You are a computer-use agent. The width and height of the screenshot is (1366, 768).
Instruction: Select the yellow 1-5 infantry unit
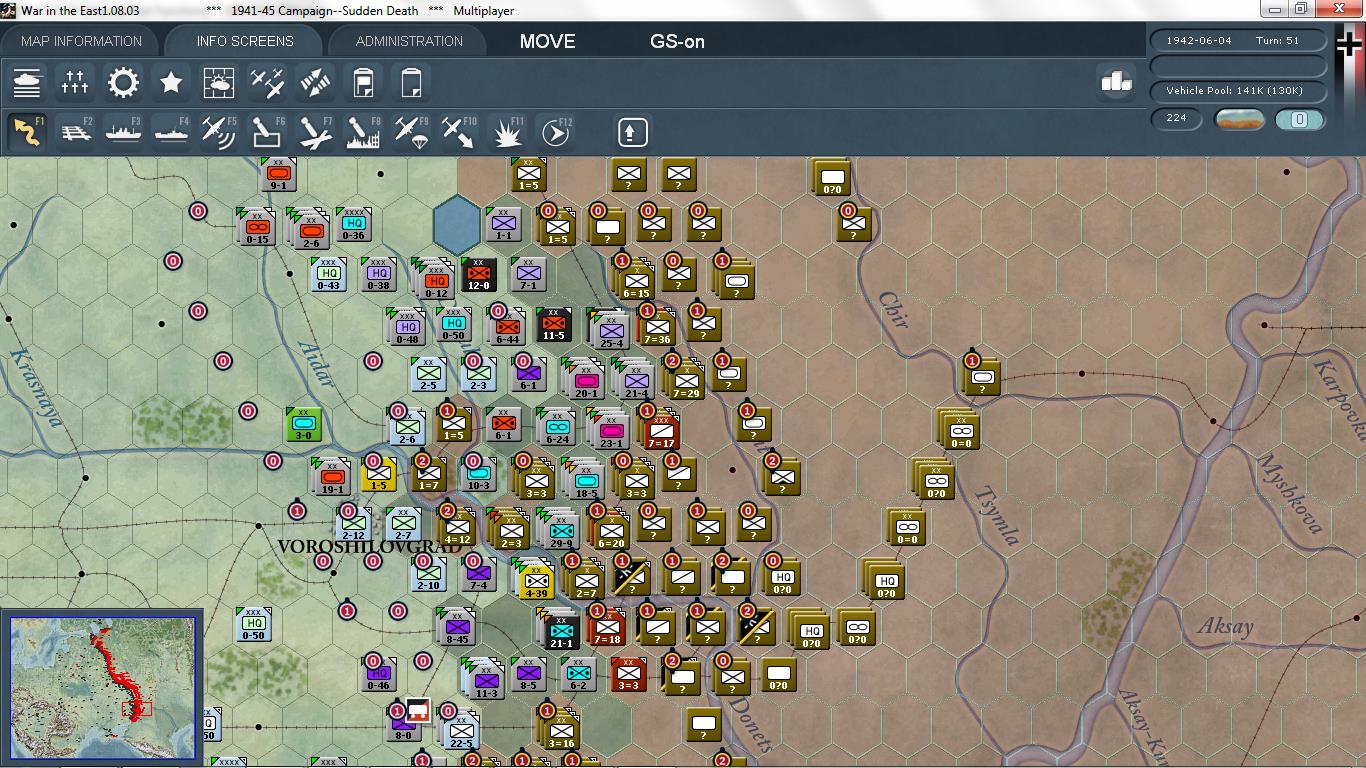pos(378,474)
